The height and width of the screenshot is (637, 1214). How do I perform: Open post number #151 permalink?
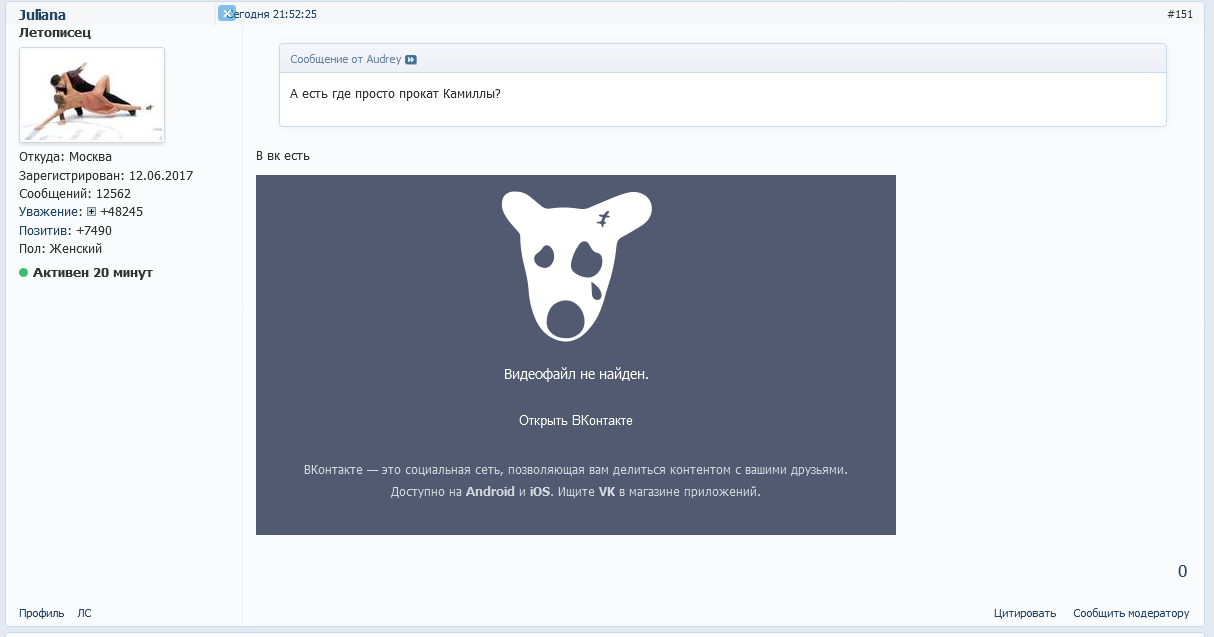[1180, 14]
